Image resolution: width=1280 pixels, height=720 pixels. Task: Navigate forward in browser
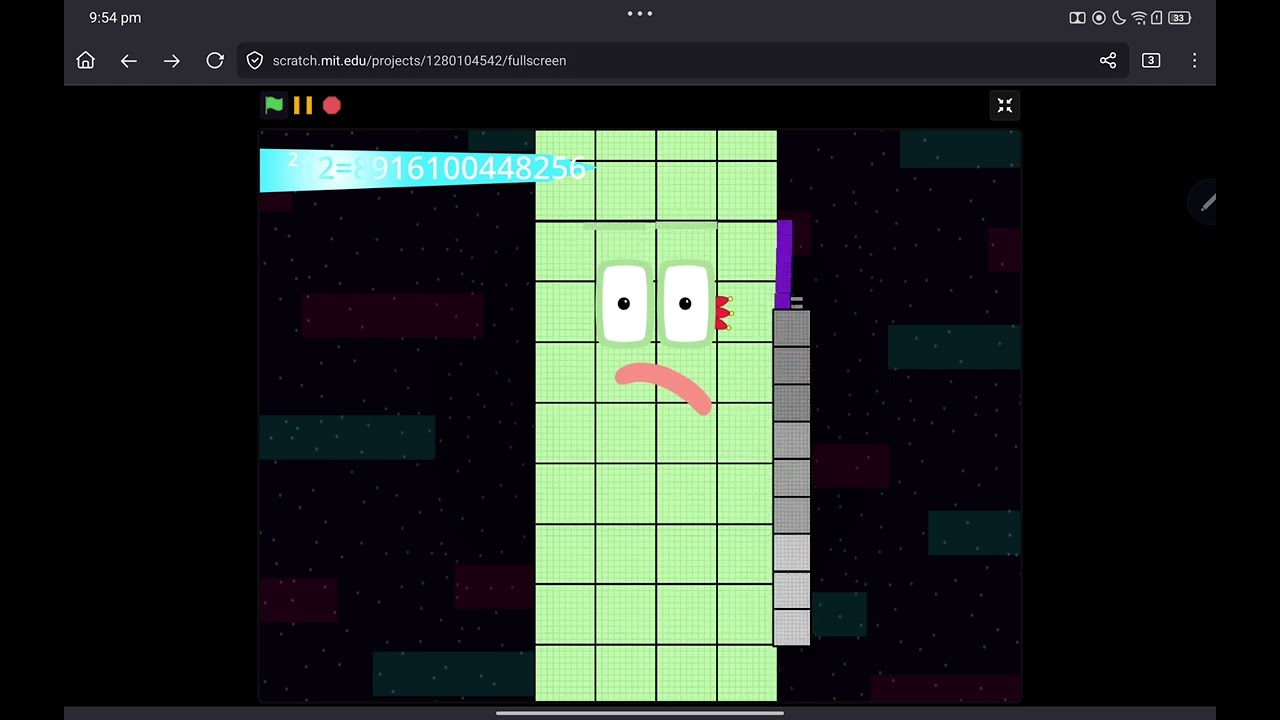[x=172, y=61]
